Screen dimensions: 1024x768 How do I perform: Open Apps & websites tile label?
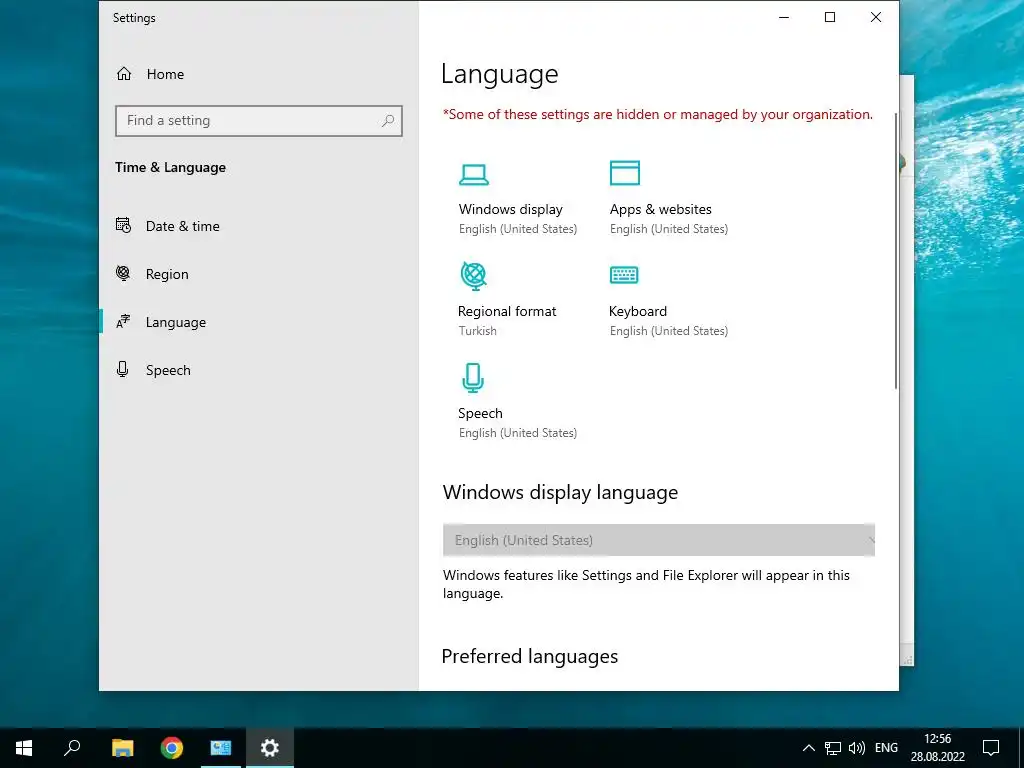pos(660,210)
